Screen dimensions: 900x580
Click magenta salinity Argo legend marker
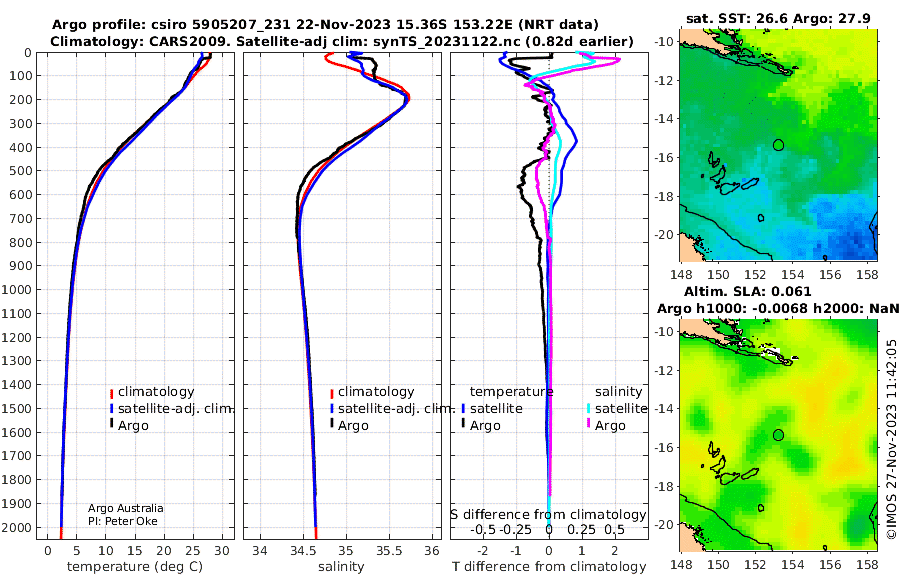588,424
